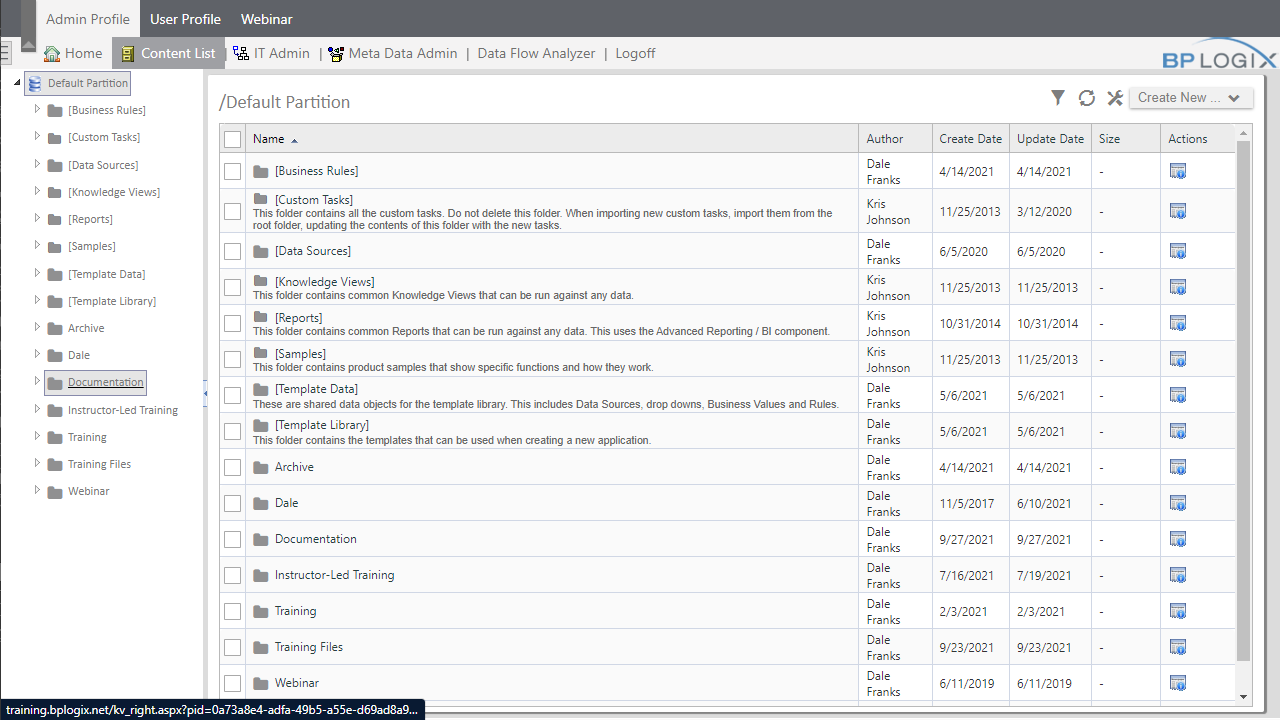Click info action icon for Instructor-Led Training
Image resolution: width=1280 pixels, height=720 pixels.
(x=1178, y=575)
